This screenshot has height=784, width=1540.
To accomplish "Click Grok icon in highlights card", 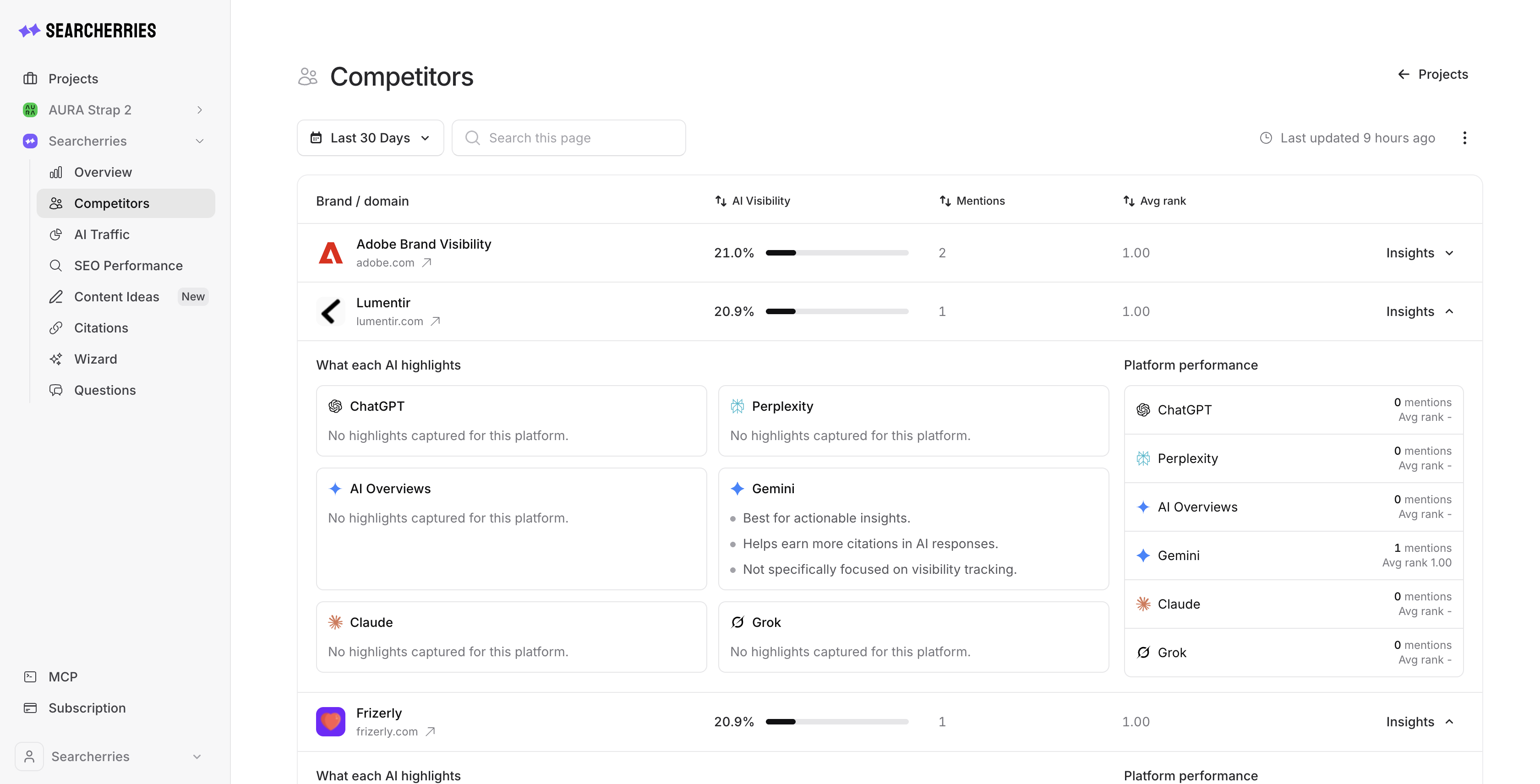I will pos(738,623).
